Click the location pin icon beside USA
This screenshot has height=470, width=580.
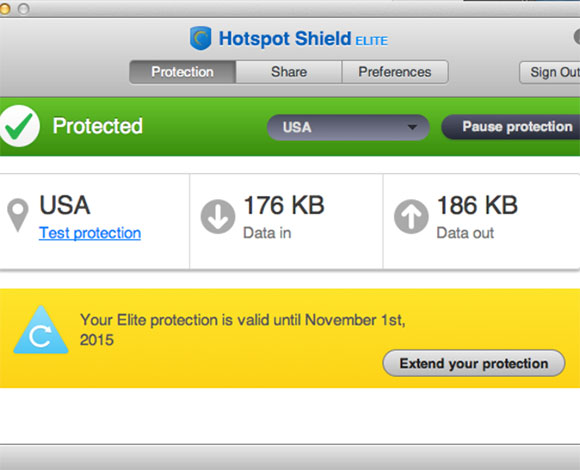[18, 215]
